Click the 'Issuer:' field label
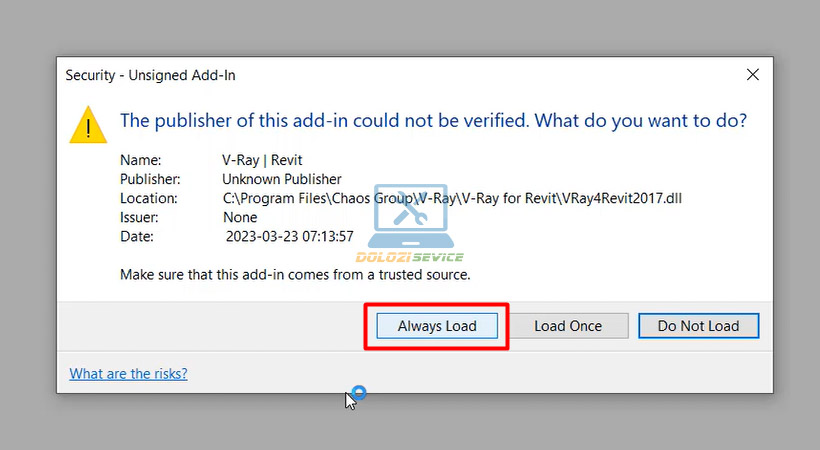 click(x=141, y=217)
